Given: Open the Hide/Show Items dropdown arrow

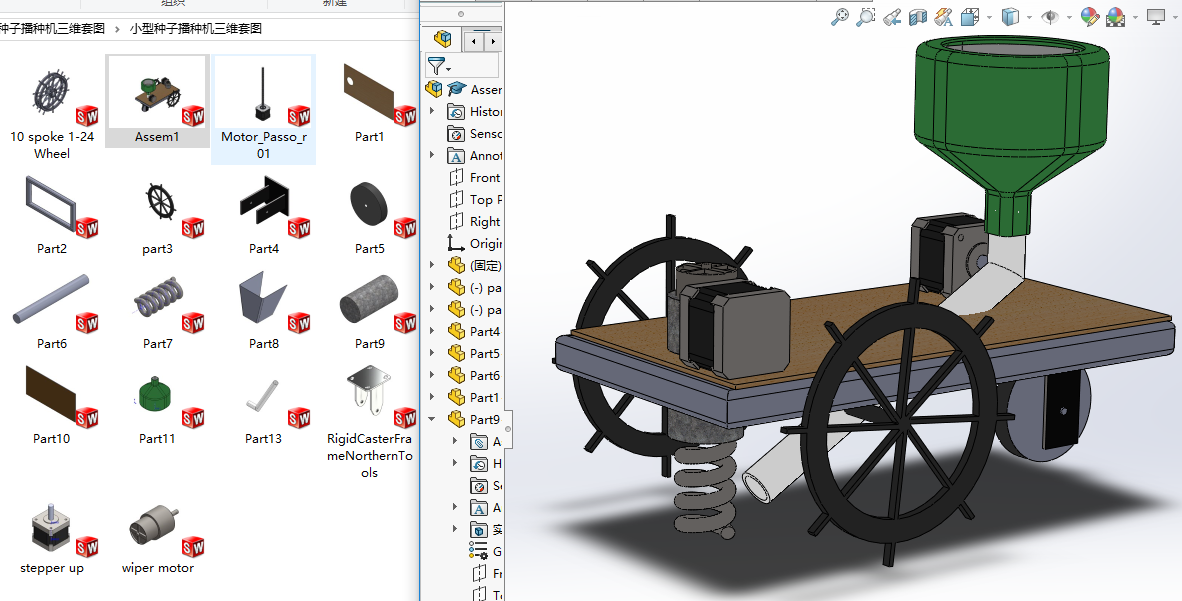Looking at the screenshot, I should pyautogui.click(x=1068, y=17).
